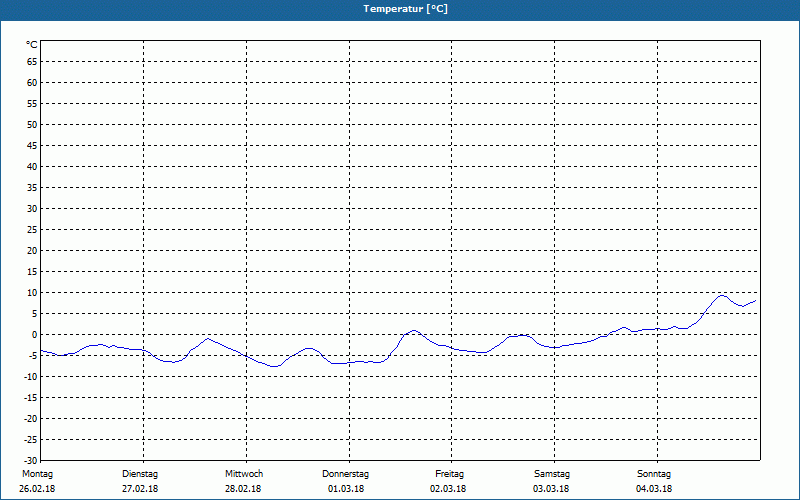Click the 'Temperatur [°C]' chart title
The width and height of the screenshot is (800, 500).
click(406, 9)
